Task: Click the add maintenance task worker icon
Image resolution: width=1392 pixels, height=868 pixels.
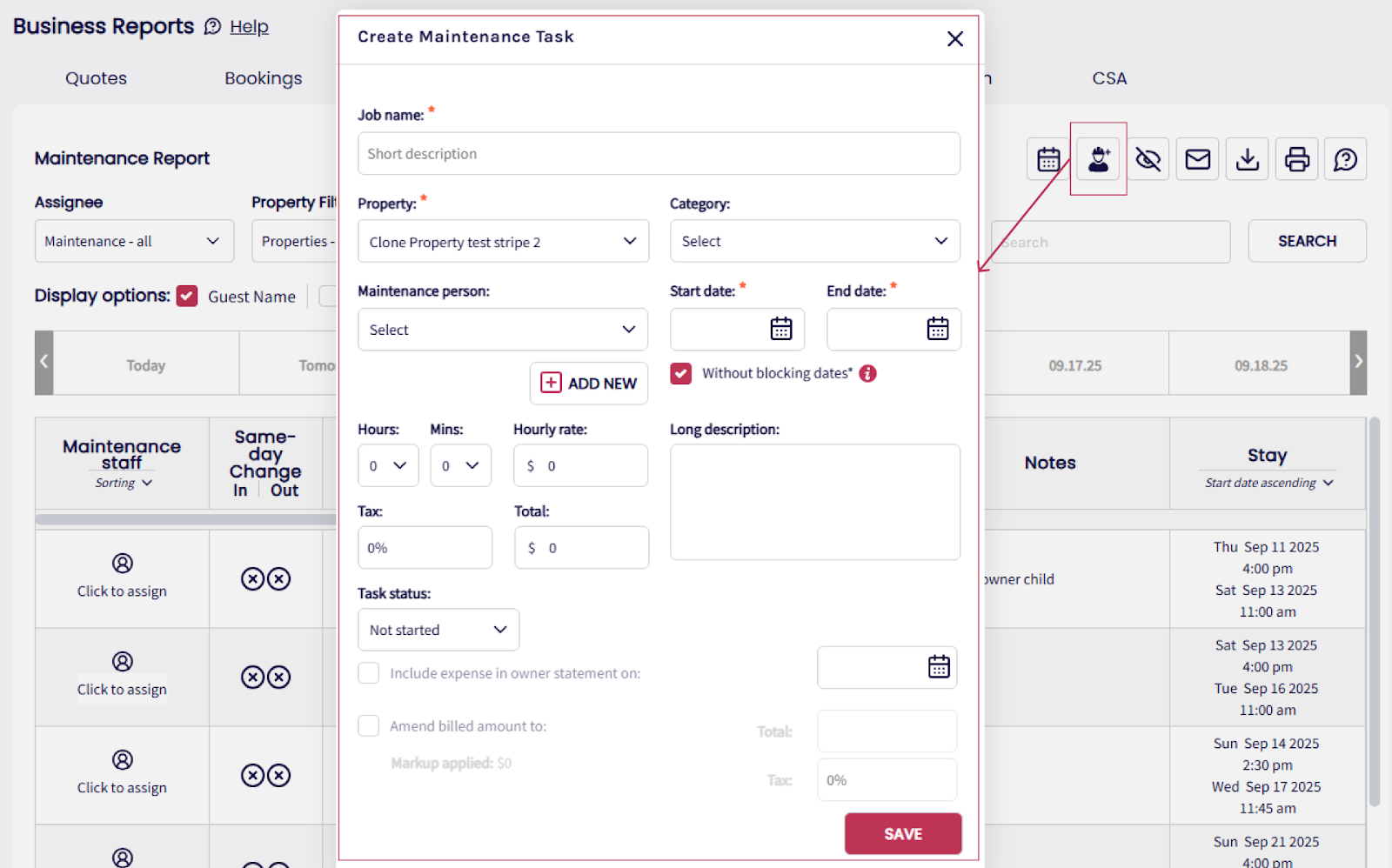Action: 1099,159
